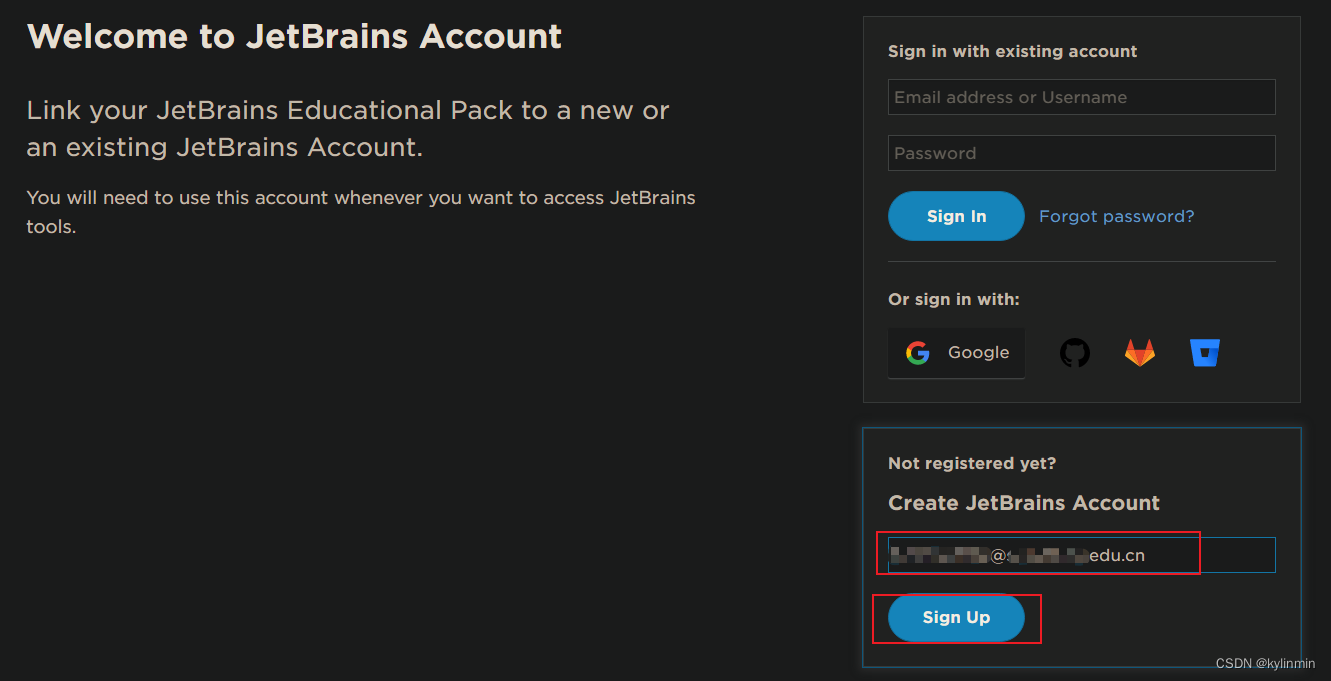This screenshot has height=681, width=1331.
Task: Click the Google G logo
Action: (x=918, y=353)
